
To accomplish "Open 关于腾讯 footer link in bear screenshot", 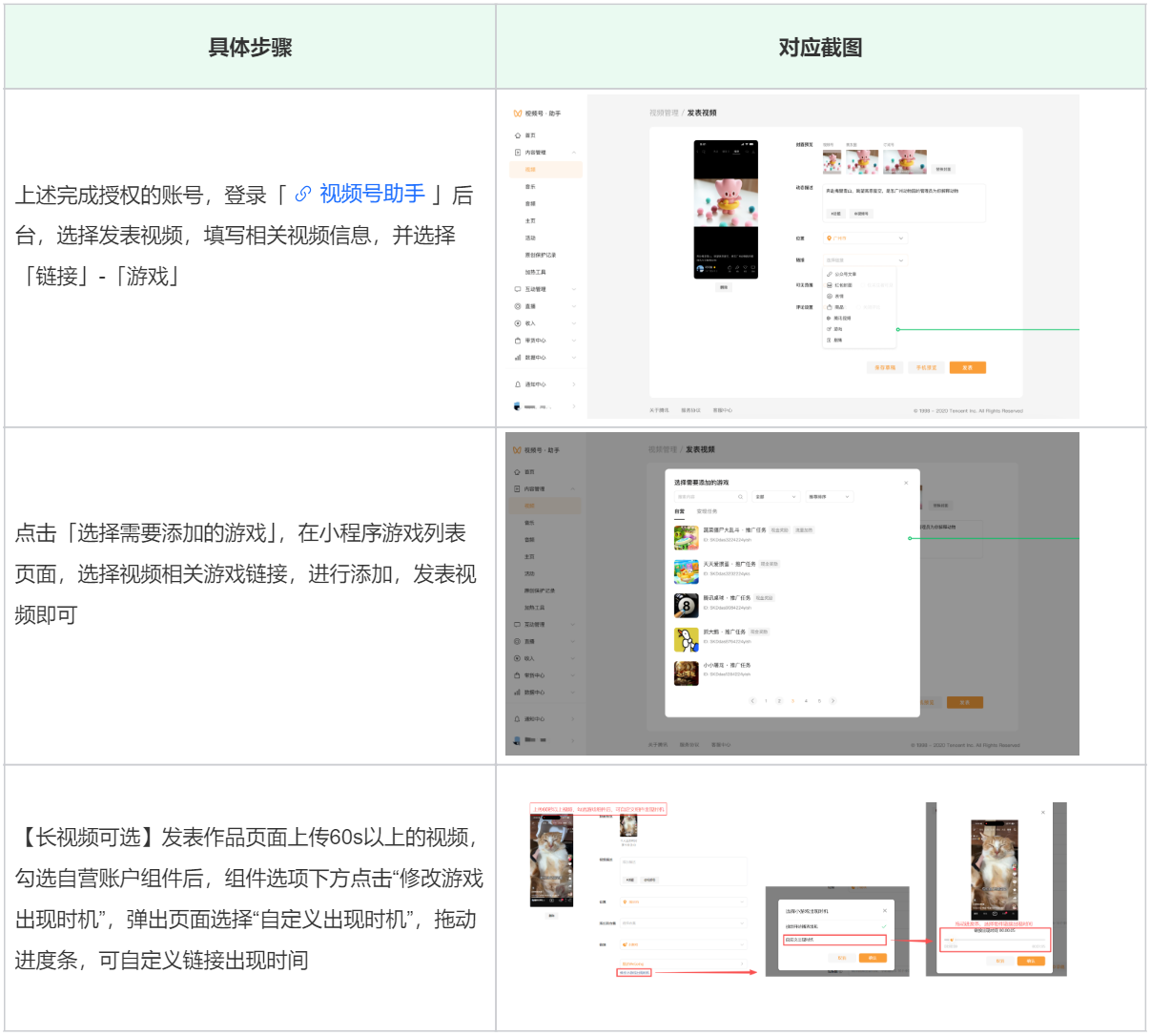I will coord(659,410).
